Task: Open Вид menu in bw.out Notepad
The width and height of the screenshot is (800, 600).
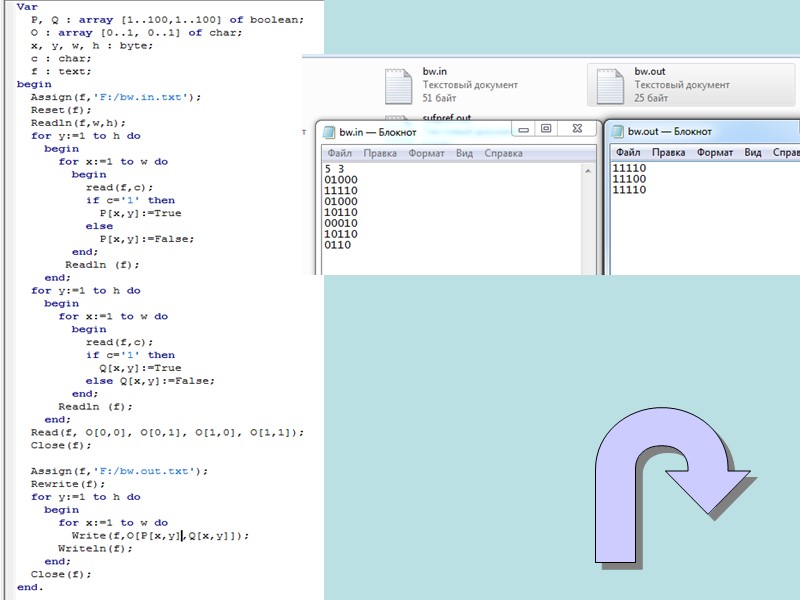Action: point(753,152)
